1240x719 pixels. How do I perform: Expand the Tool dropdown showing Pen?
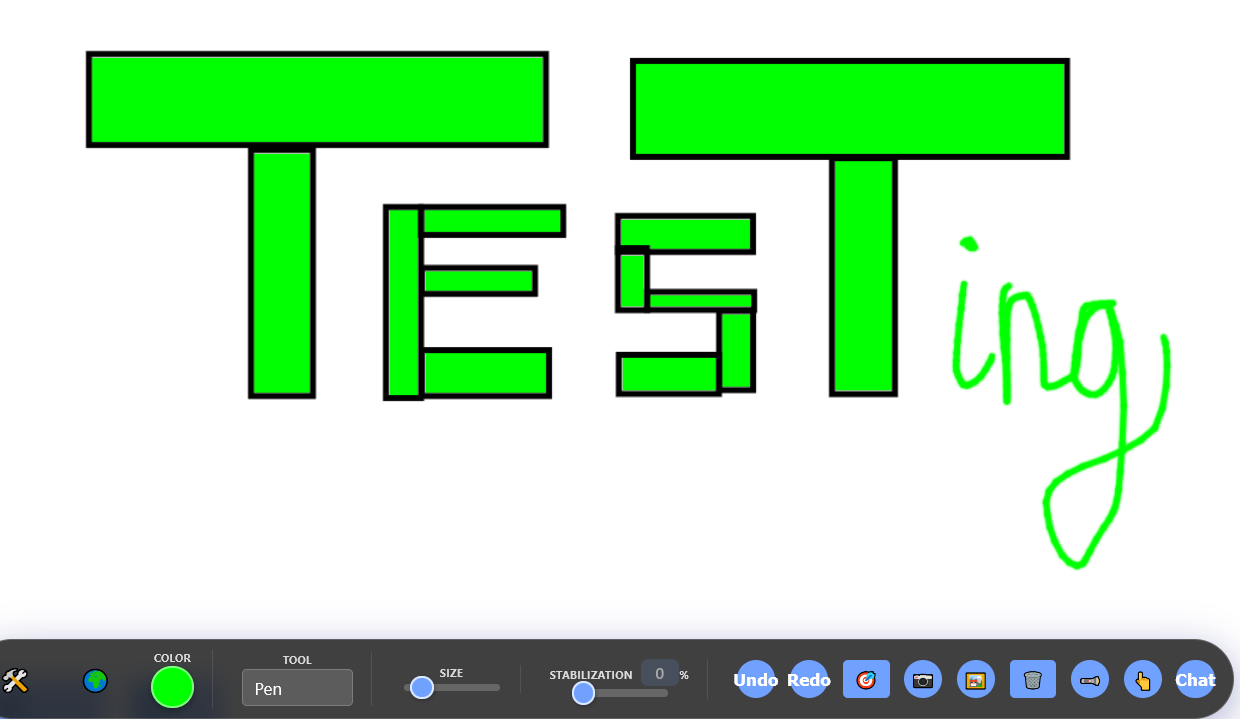297,688
